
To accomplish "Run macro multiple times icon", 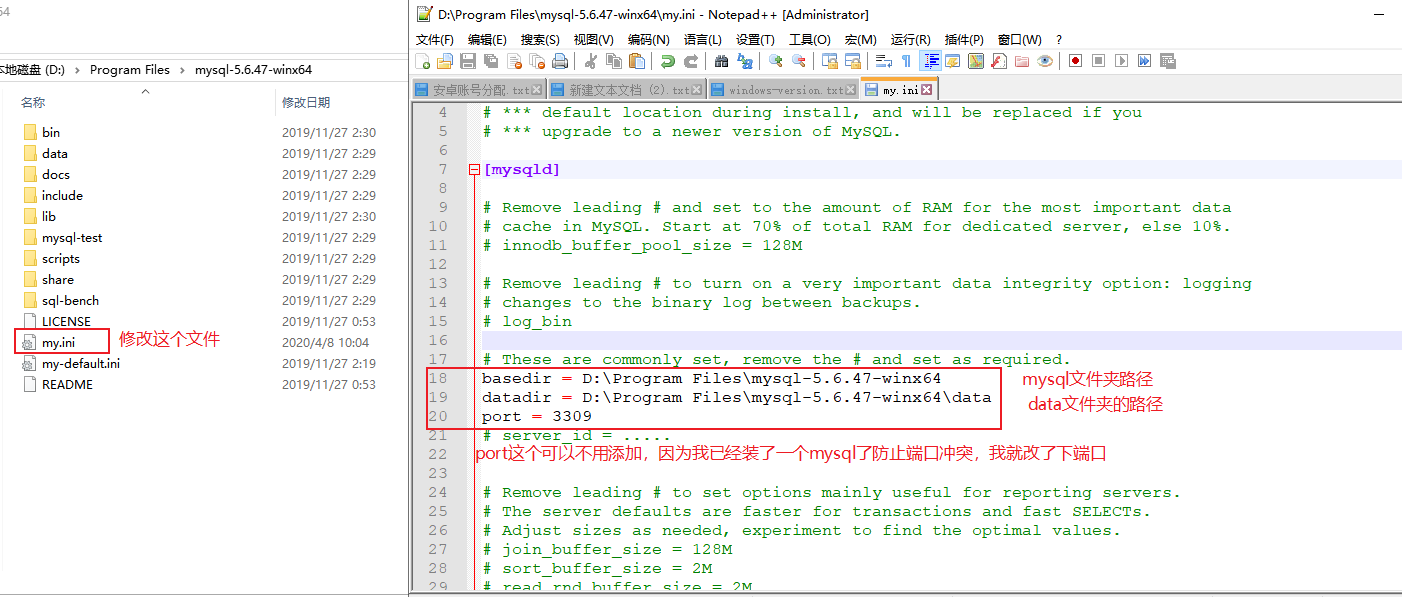I will pyautogui.click(x=1145, y=61).
